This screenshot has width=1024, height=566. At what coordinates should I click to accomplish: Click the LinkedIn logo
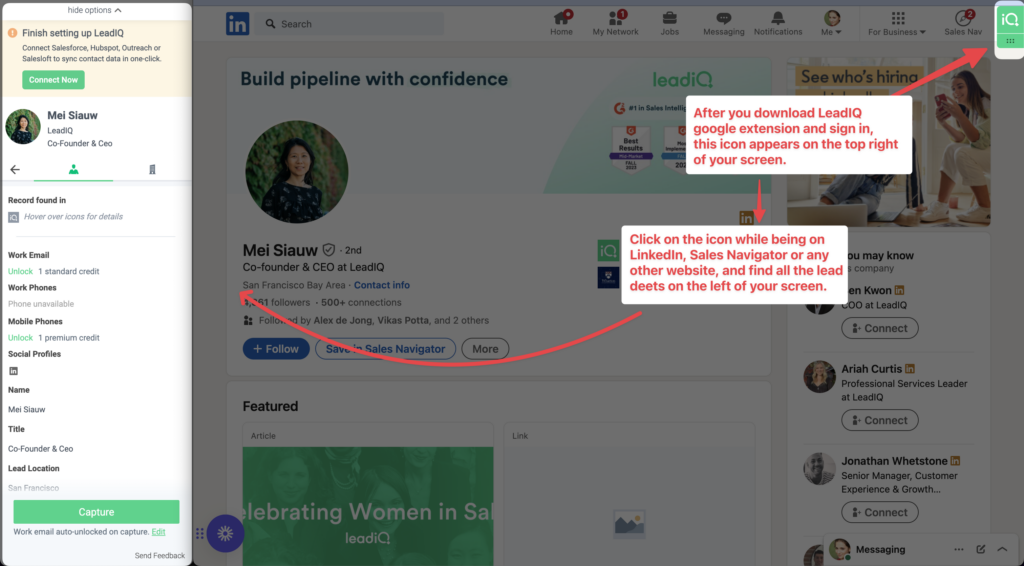(x=238, y=24)
